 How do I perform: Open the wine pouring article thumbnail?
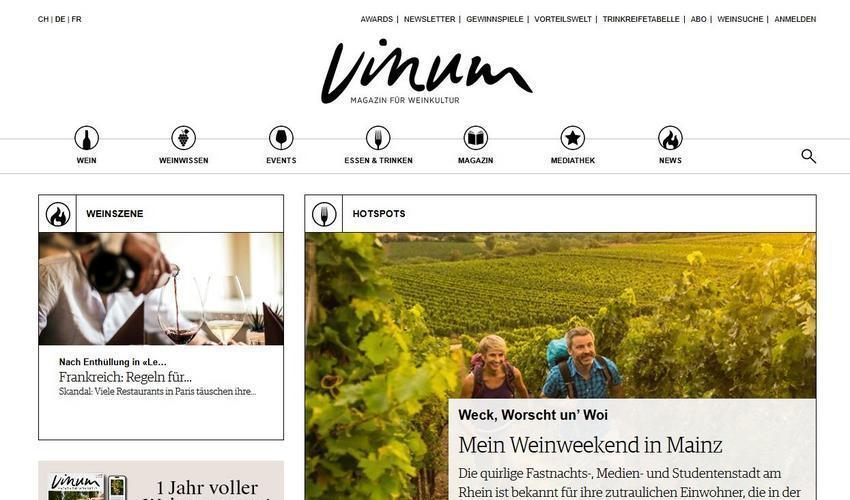(x=161, y=289)
